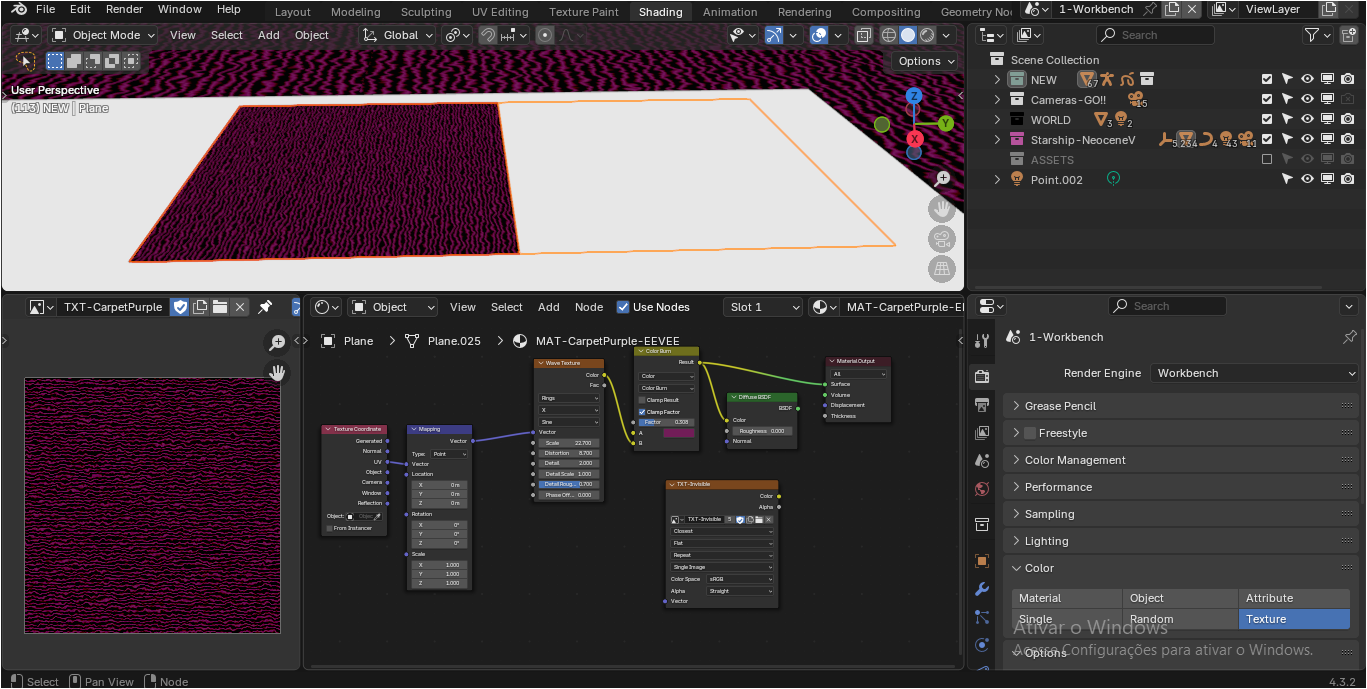Select the solid viewport shading mode
This screenshot has width=1367, height=689.
[908, 35]
